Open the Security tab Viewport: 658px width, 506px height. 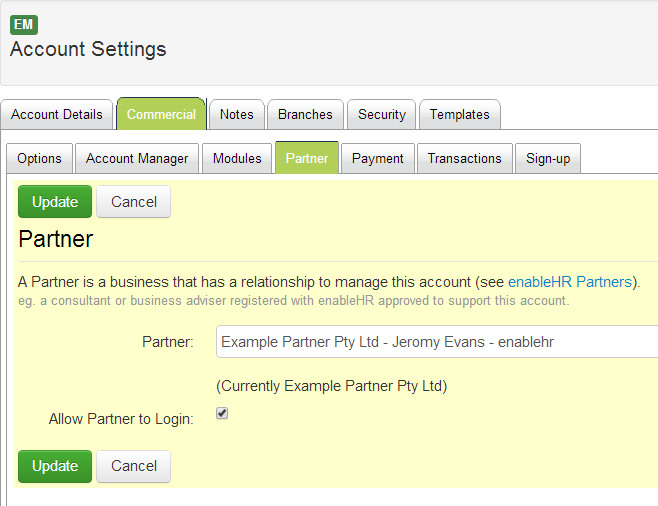click(382, 114)
